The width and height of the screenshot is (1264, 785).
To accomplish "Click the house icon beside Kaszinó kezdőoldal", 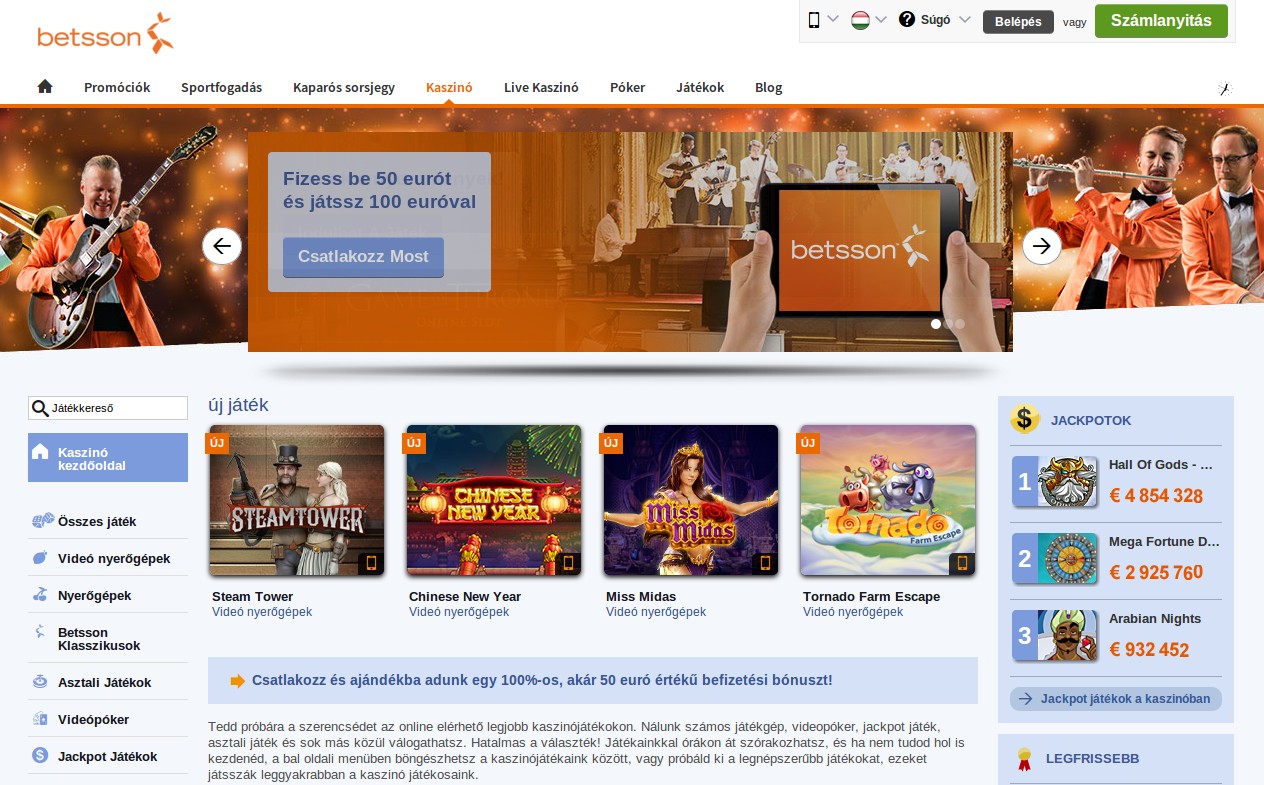I will coord(40,452).
